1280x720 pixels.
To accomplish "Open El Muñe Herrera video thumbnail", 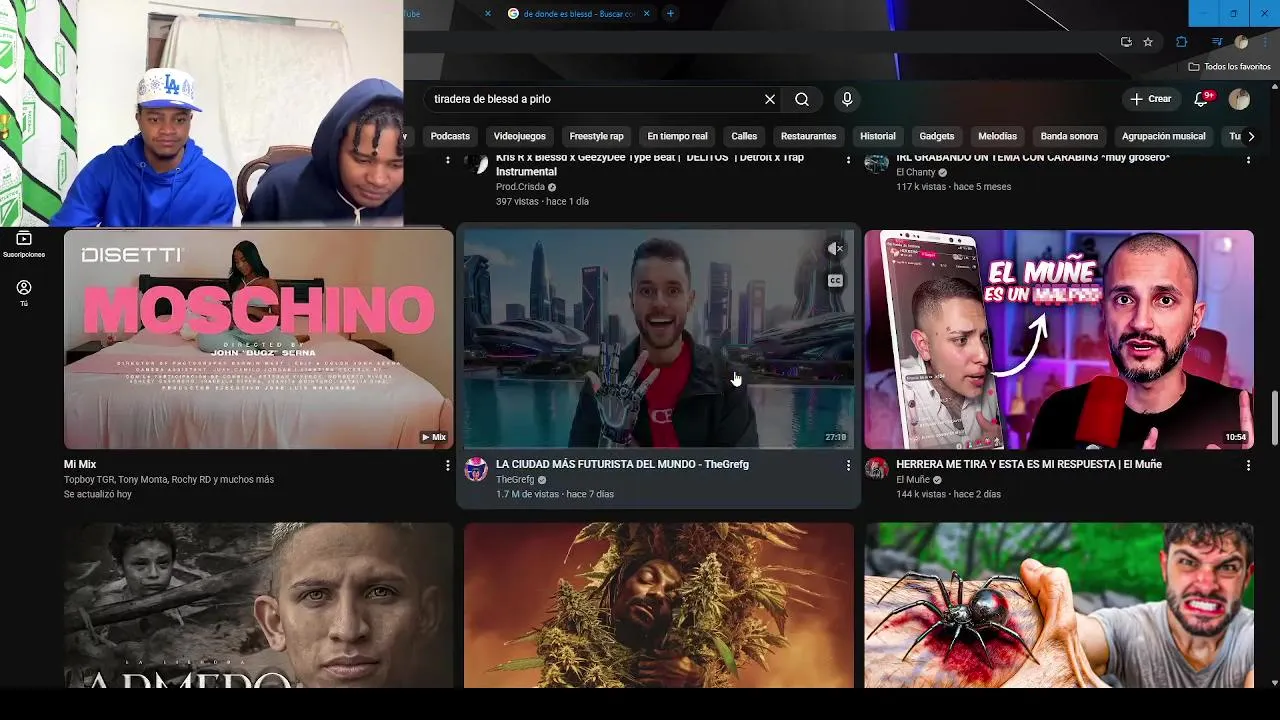I will click(x=1059, y=339).
